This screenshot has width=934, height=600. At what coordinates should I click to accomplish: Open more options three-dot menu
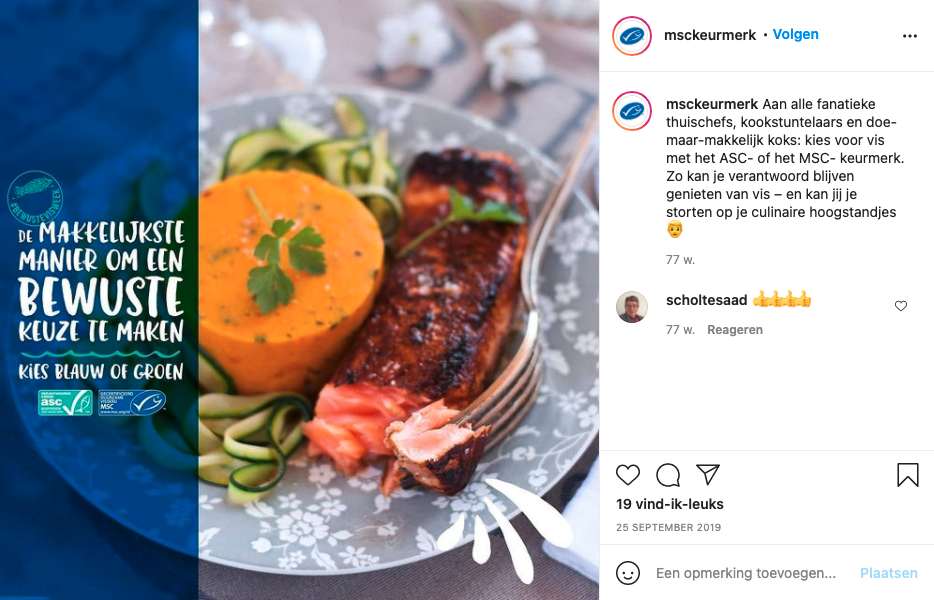910,36
